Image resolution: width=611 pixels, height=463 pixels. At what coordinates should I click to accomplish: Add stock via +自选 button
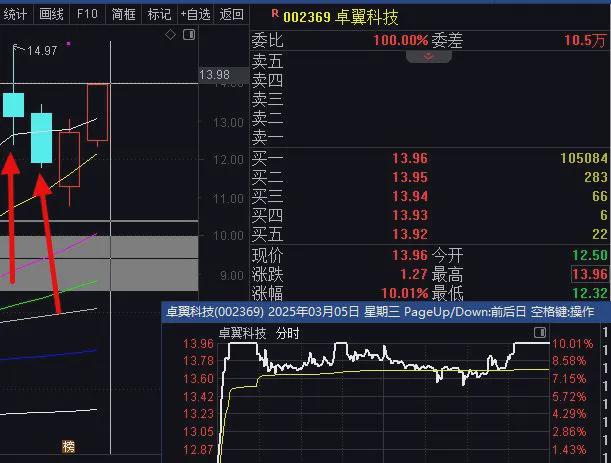coord(196,15)
